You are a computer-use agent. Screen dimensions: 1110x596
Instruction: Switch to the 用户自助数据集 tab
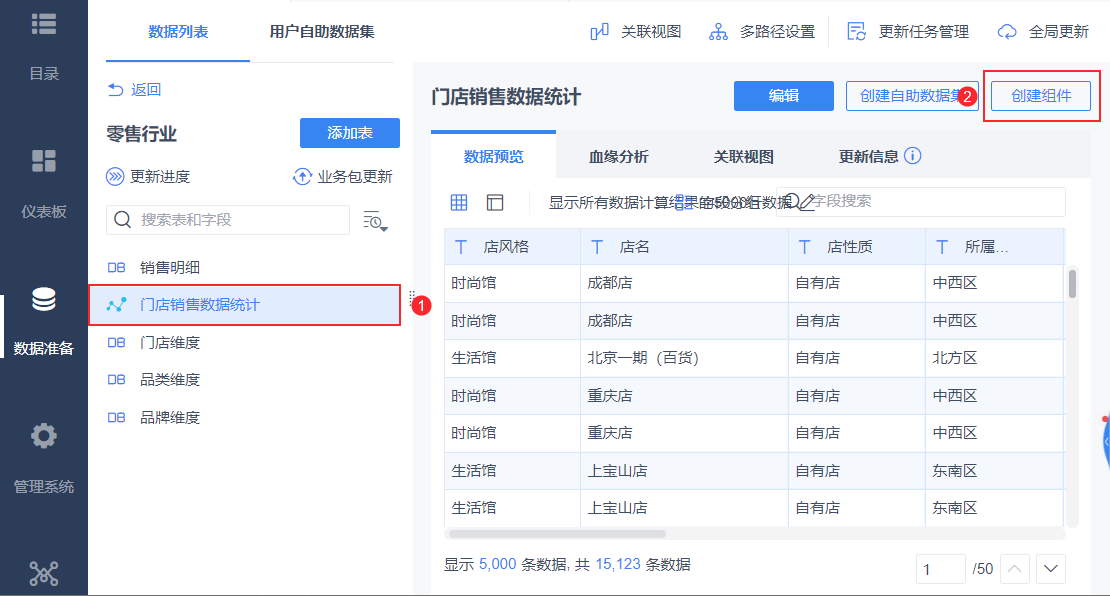[x=322, y=32]
